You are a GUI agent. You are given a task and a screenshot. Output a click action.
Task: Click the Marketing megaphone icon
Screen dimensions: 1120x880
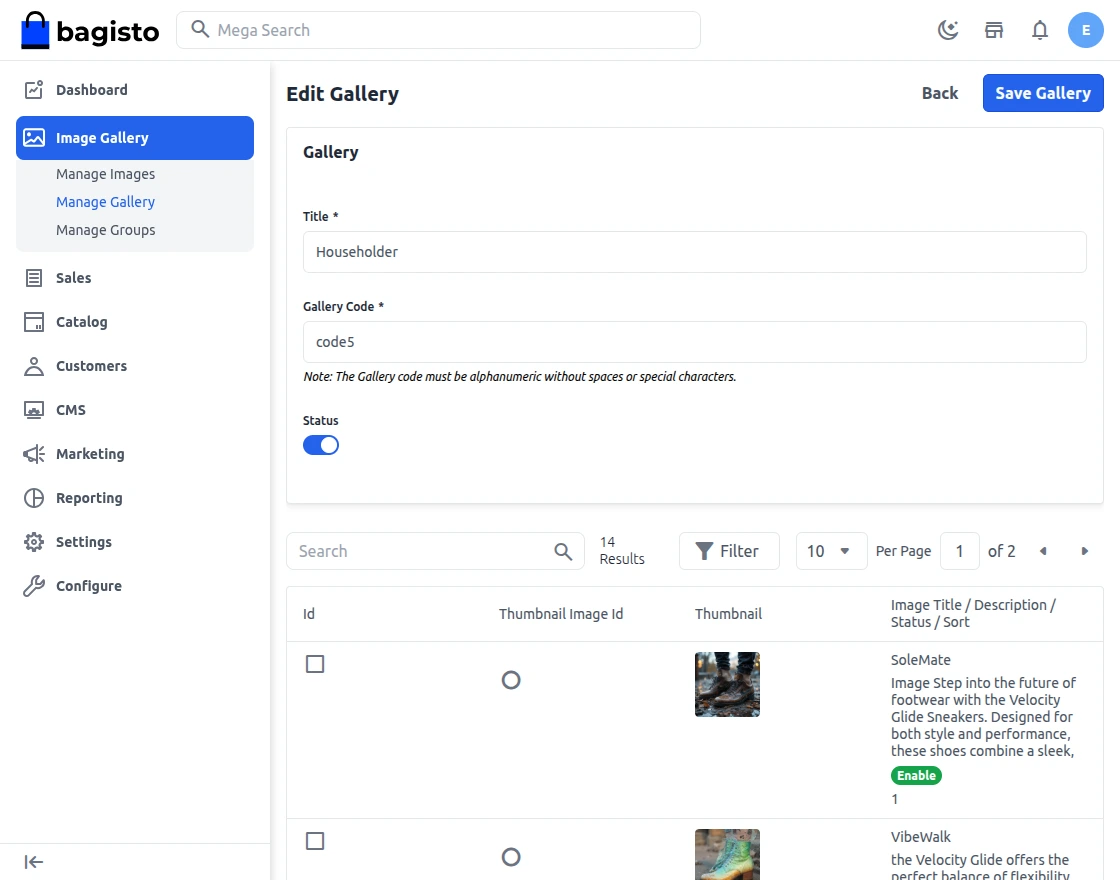(x=31, y=453)
